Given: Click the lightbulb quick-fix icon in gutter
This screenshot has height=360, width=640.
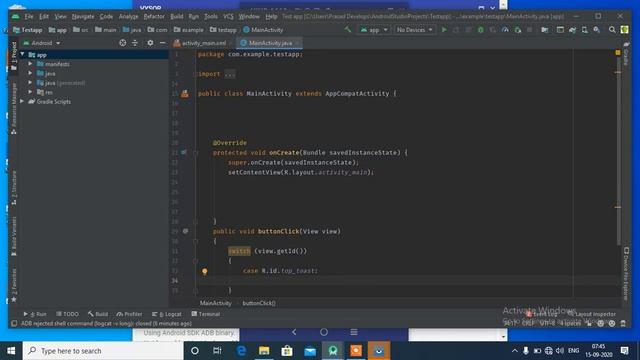Looking at the screenshot, I should pyautogui.click(x=204, y=271).
